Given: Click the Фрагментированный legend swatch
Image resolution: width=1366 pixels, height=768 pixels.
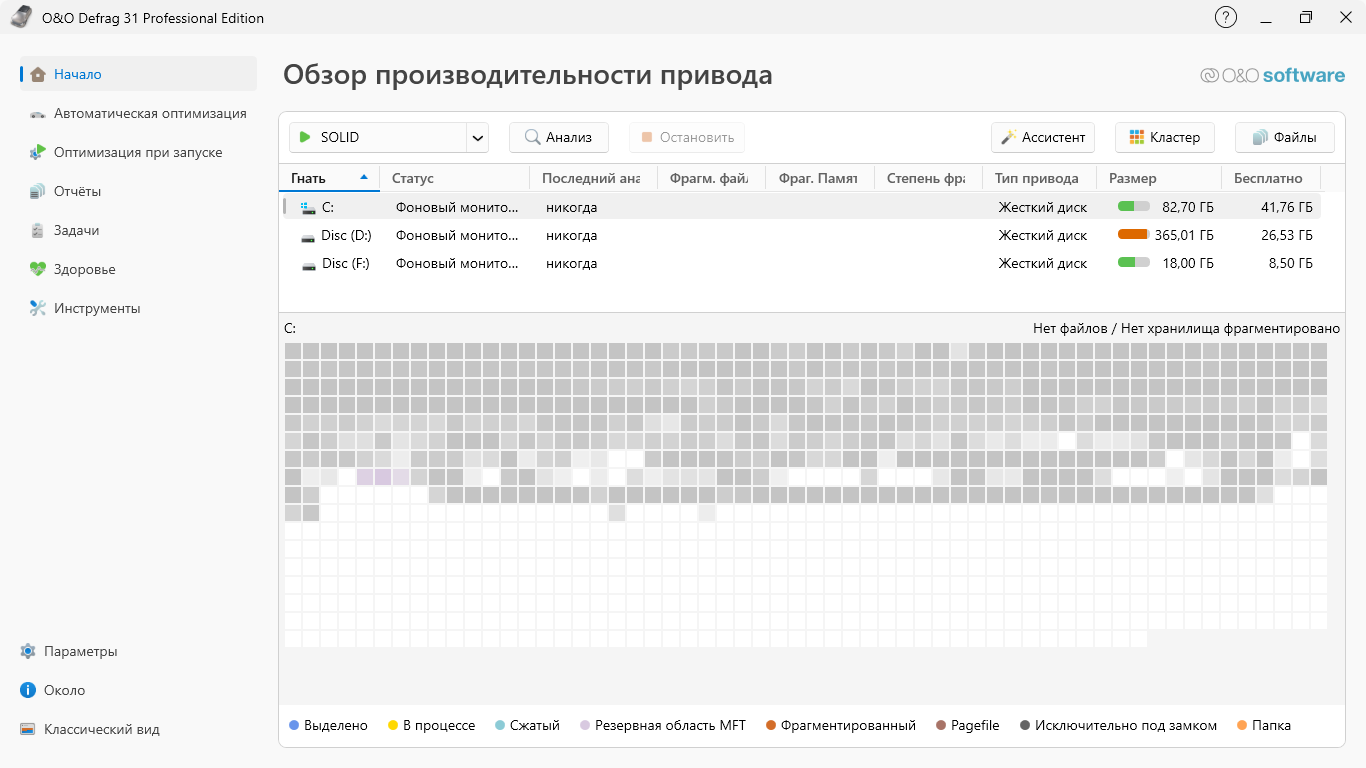Looking at the screenshot, I should (x=771, y=725).
